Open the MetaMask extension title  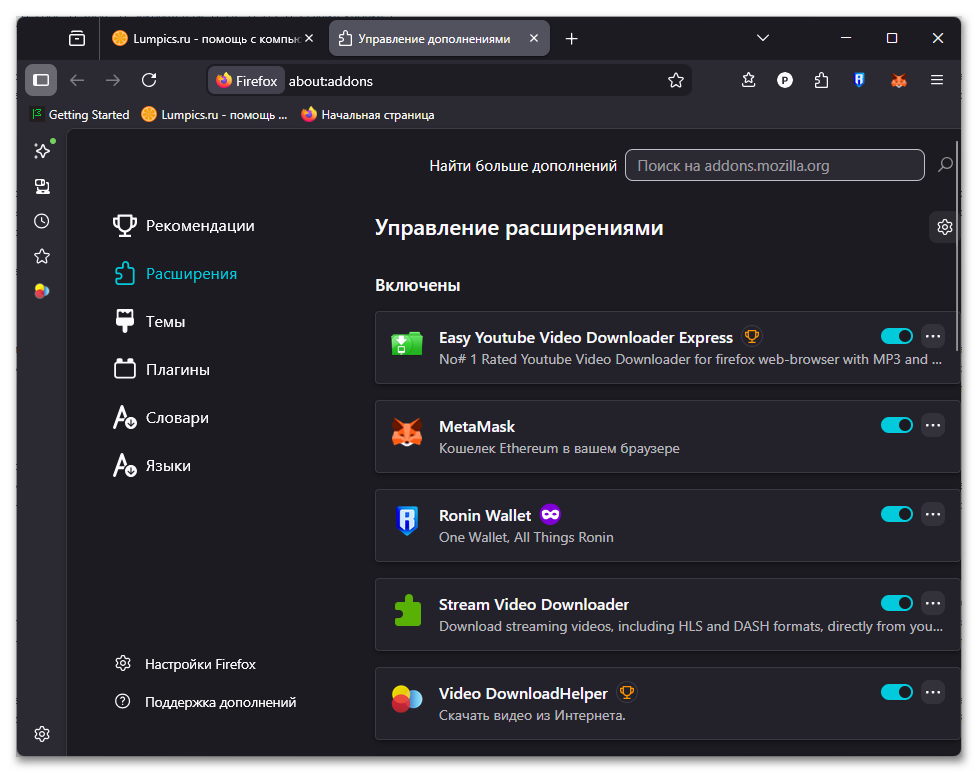477,427
